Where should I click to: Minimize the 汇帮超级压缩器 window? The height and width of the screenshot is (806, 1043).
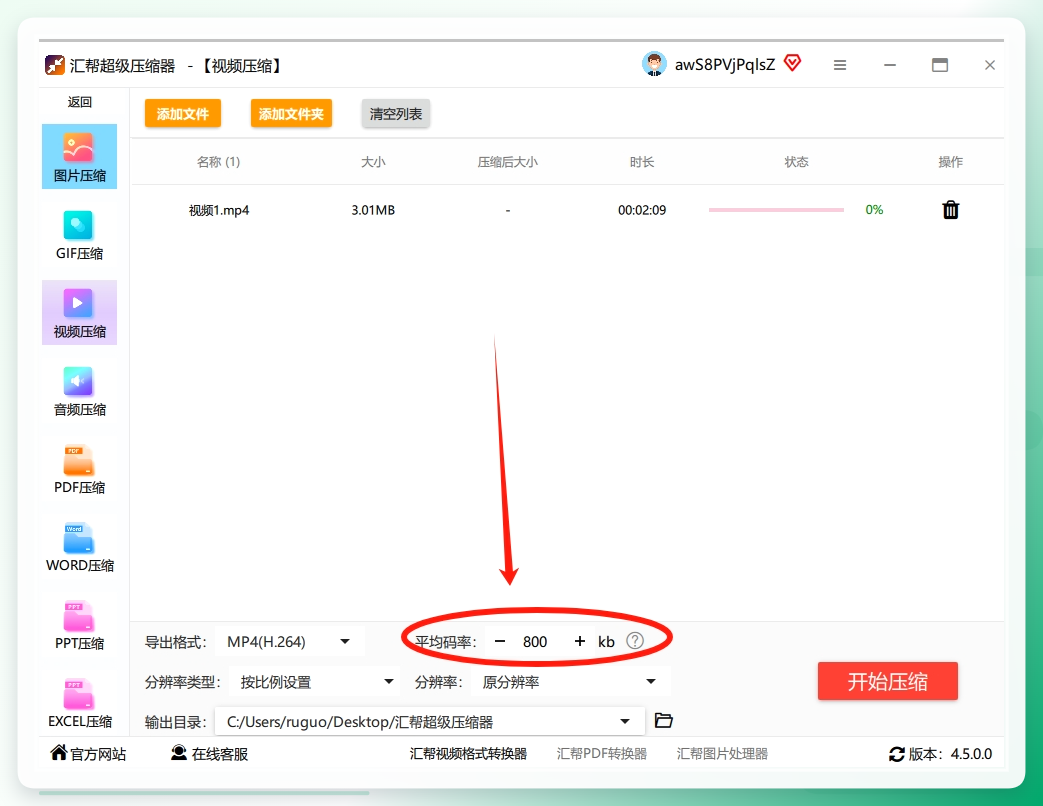[890, 65]
